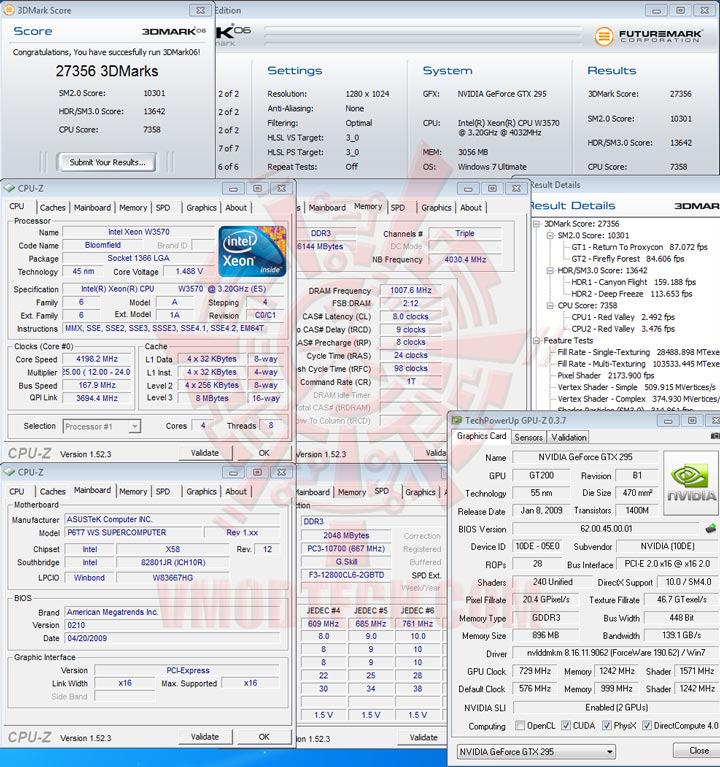Switch to the Sensors tab in GPU-Z
This screenshot has width=720, height=767.
528,437
